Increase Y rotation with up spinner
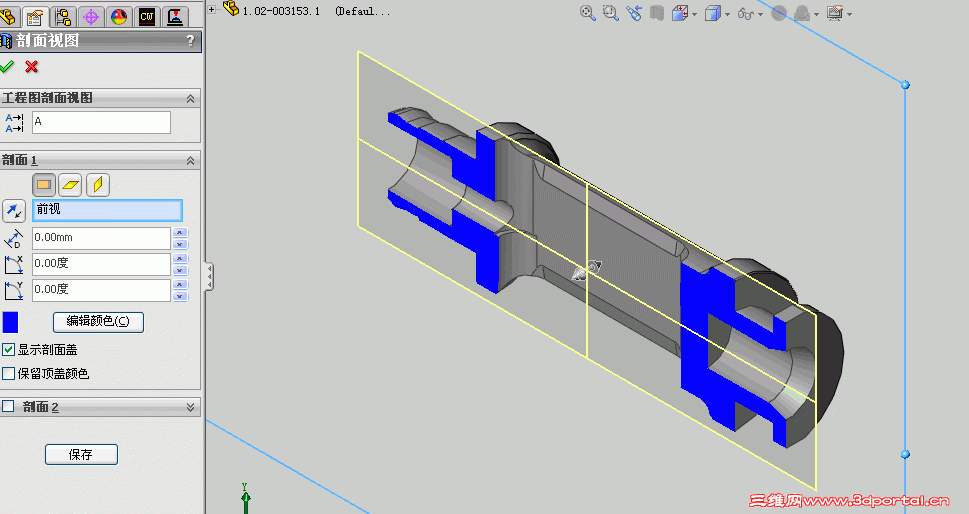 click(x=180, y=285)
